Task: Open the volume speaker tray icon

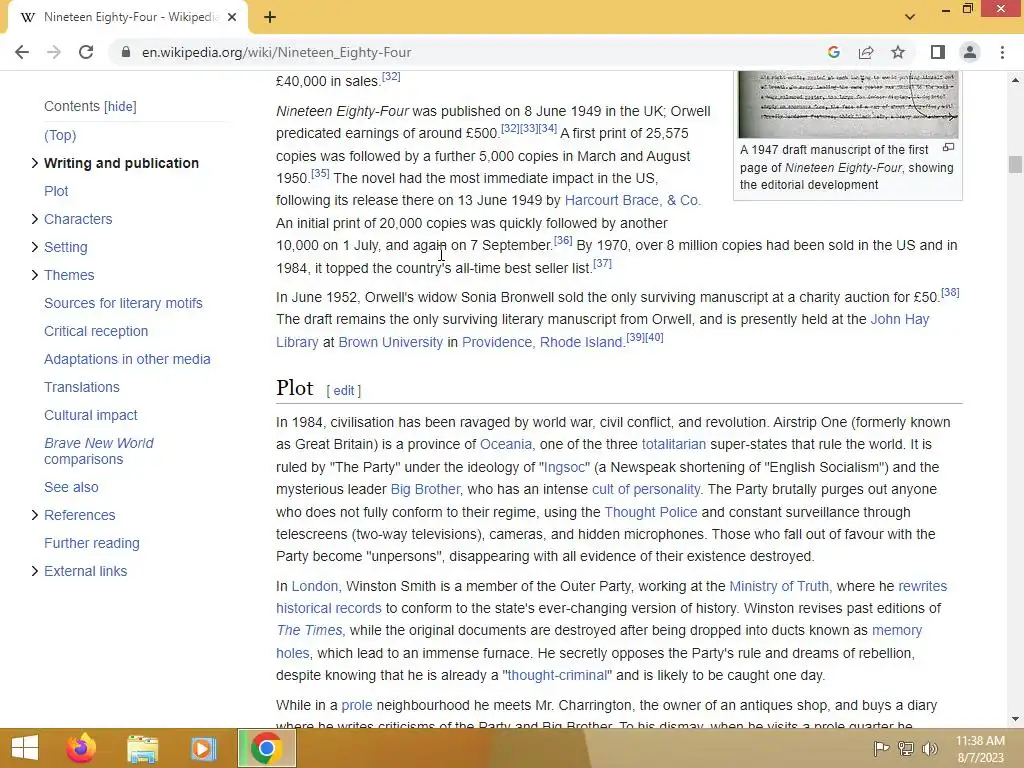Action: point(930,748)
